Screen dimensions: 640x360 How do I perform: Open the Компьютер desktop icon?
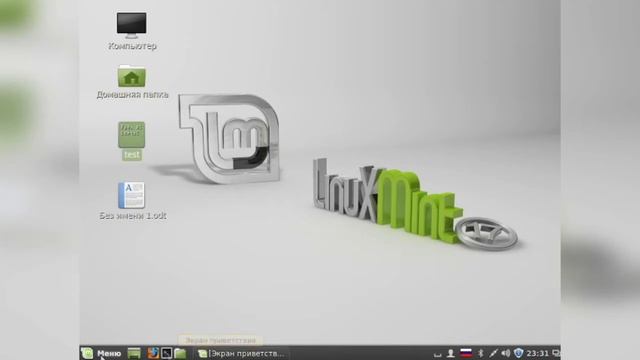tap(131, 25)
